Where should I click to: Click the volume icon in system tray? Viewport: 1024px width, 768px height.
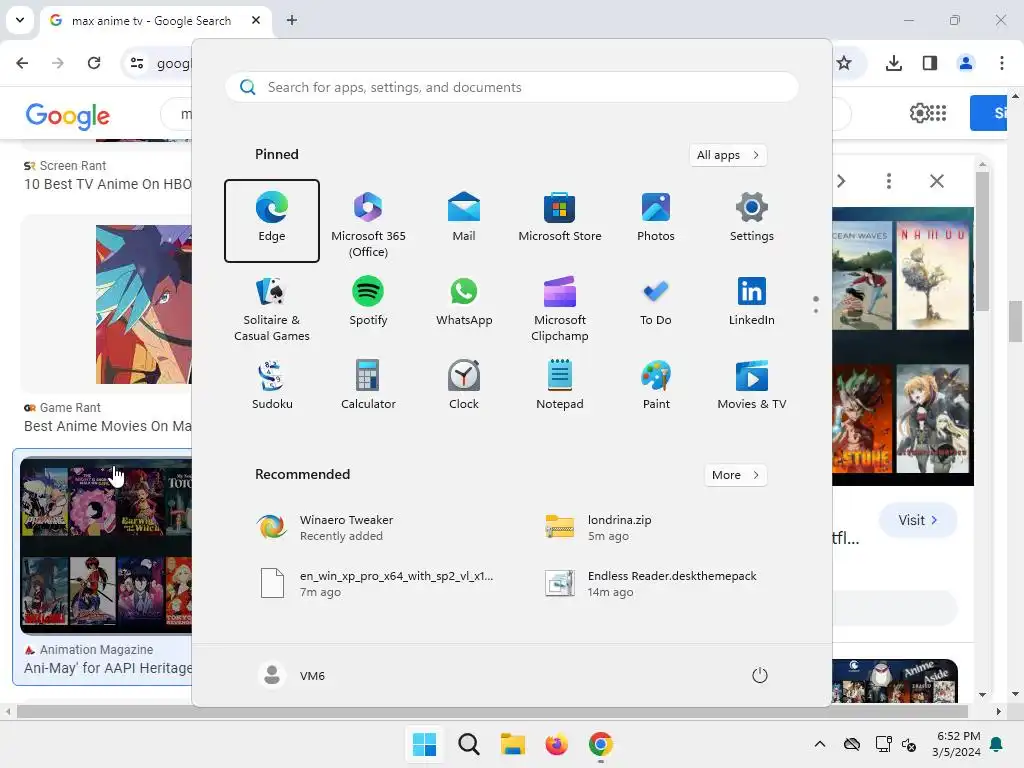click(x=908, y=744)
